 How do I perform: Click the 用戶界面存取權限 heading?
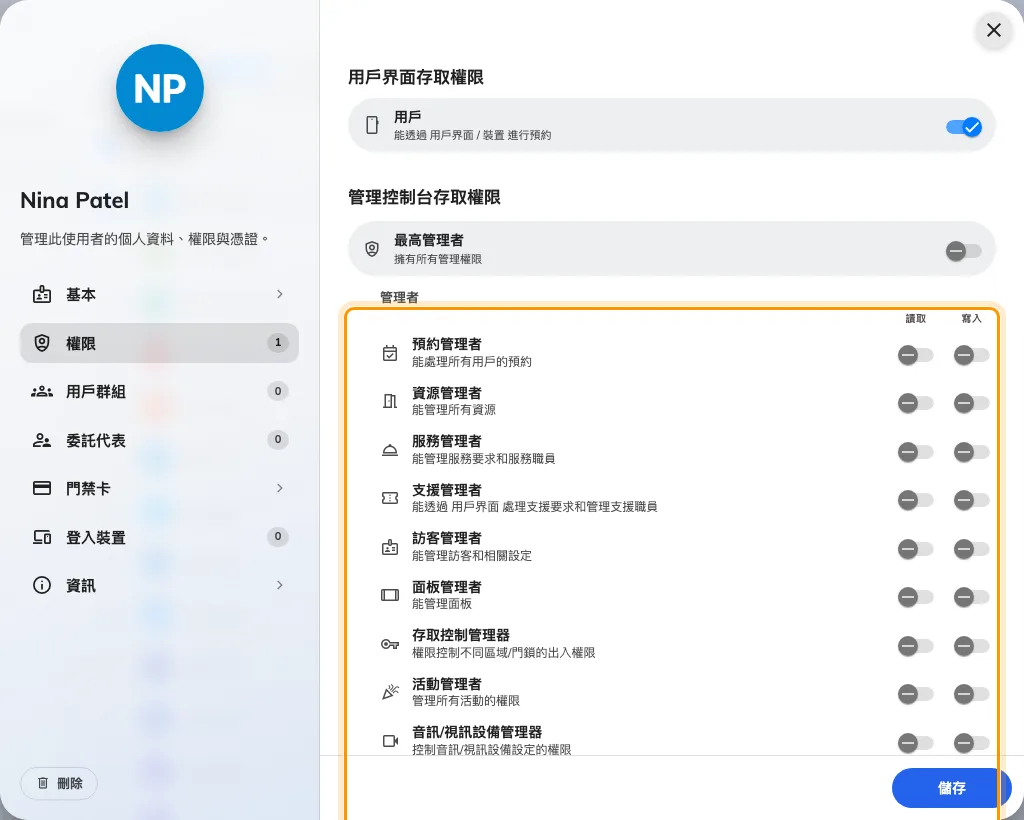416,77
